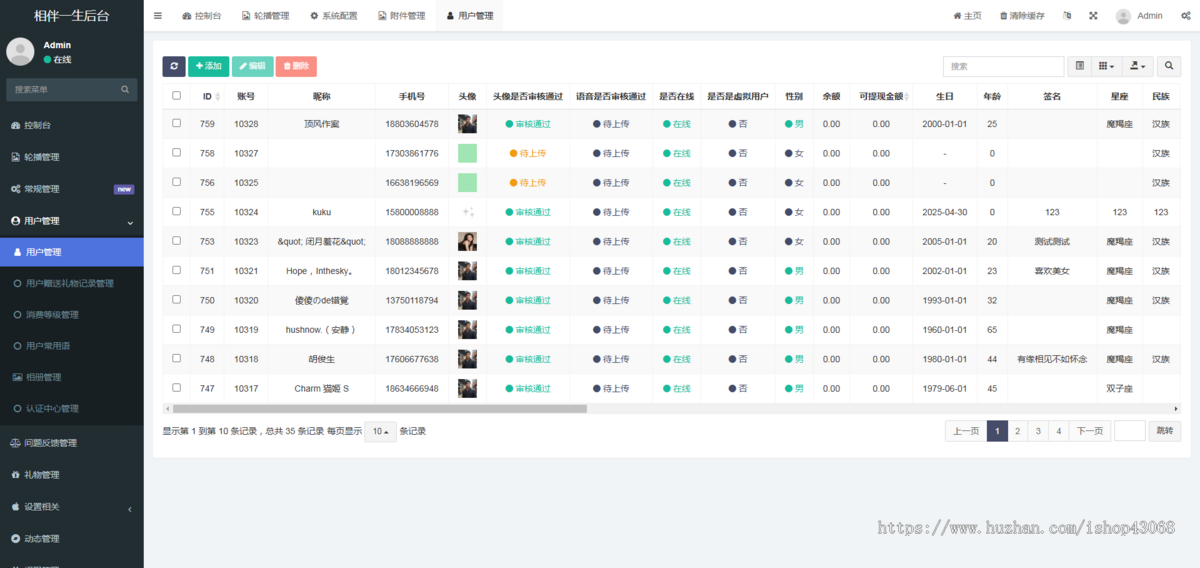
Task: Open the columns visibility dropdown
Action: (1106, 66)
